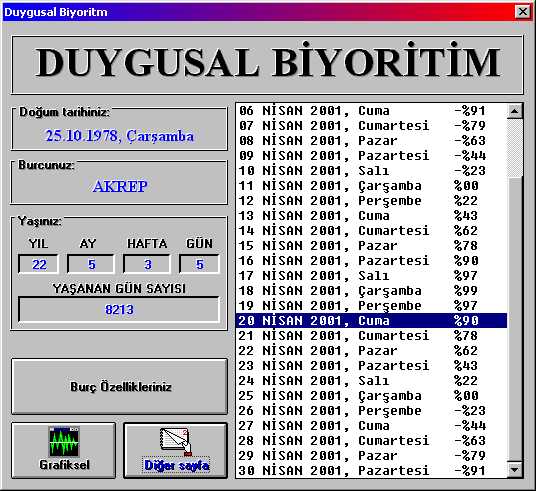This screenshot has width=536, height=491.
Task: Select row 27 NİSAN 2001, Cuma
Action: (372, 426)
